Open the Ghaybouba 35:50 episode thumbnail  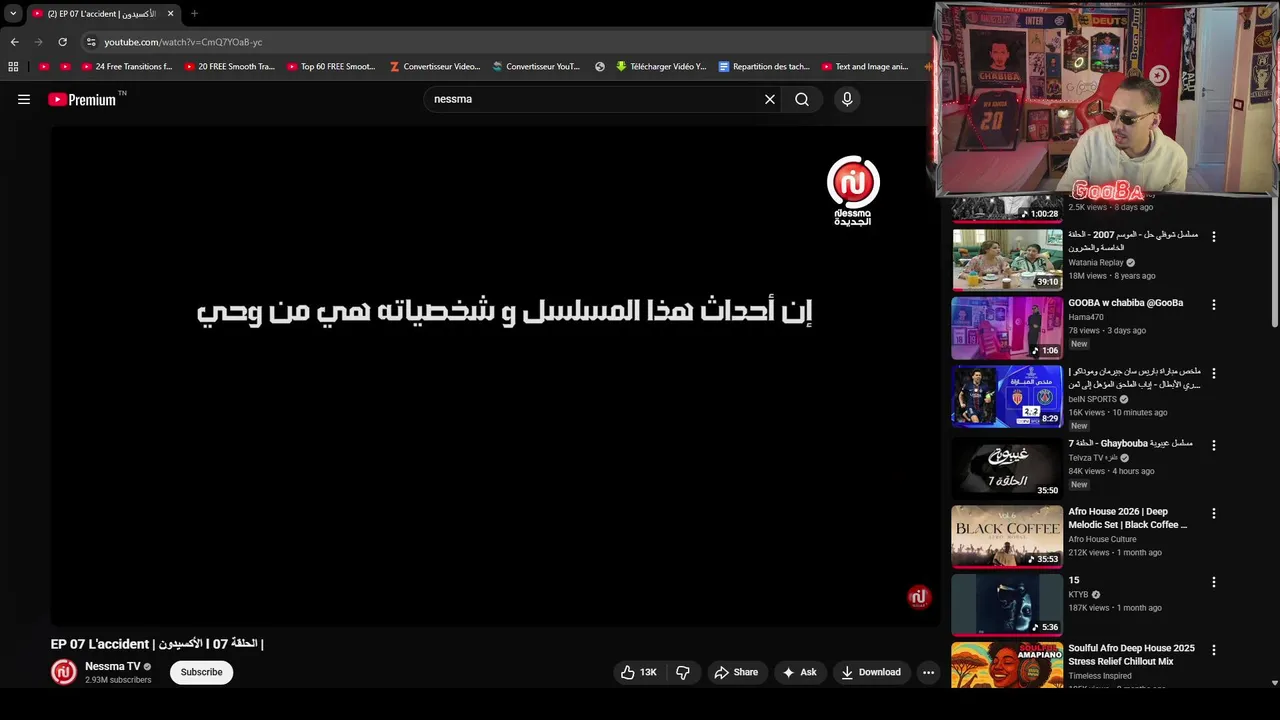click(1007, 467)
